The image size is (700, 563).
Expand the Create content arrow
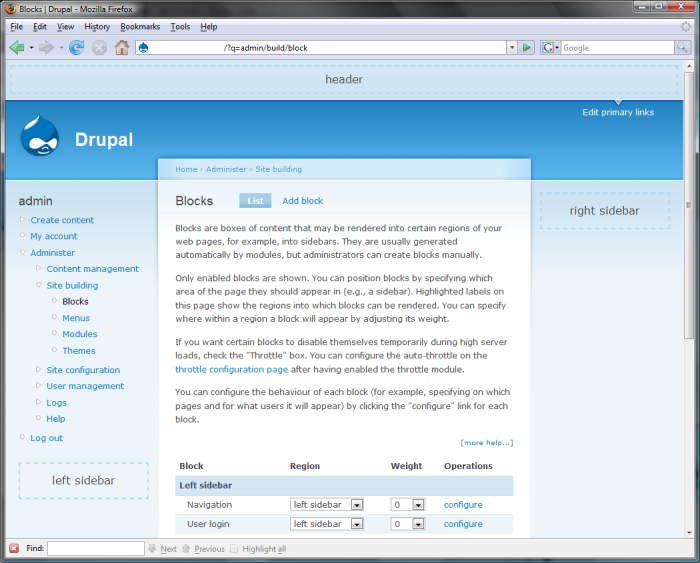click(22, 219)
